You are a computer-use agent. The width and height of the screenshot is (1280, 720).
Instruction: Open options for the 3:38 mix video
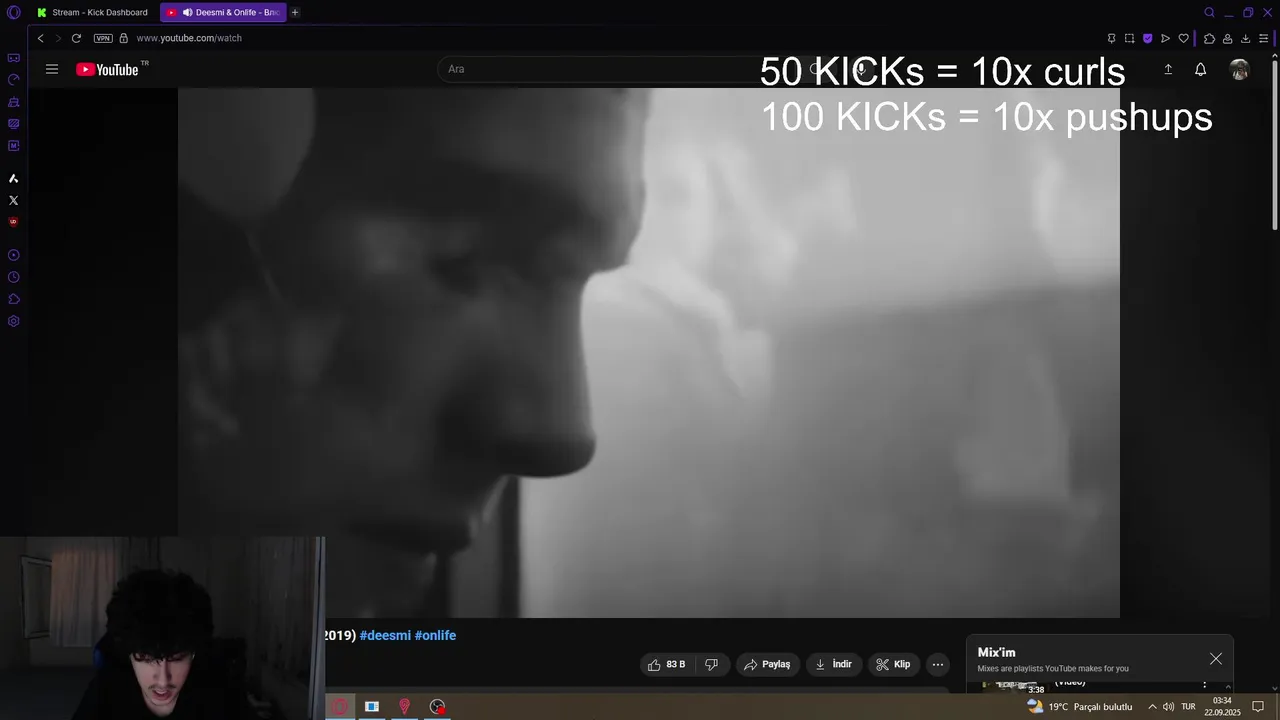point(1204,684)
